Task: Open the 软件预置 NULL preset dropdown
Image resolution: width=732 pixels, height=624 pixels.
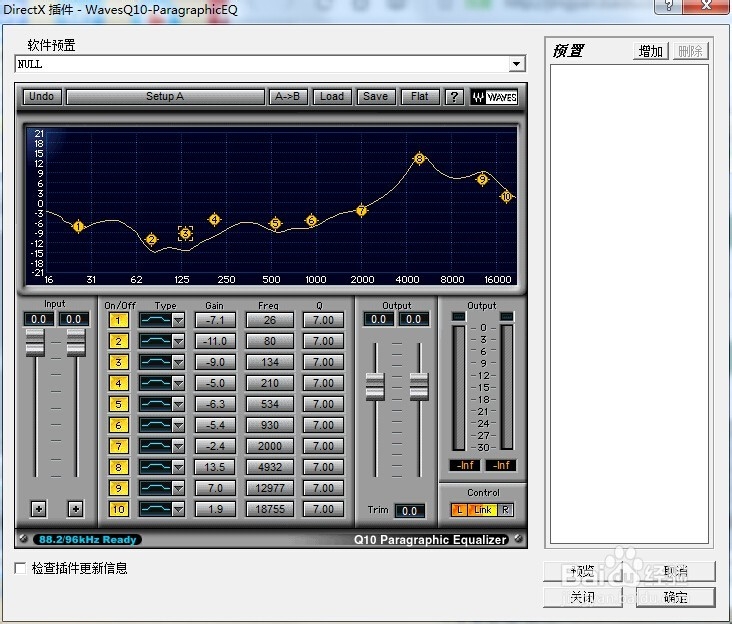Action: point(516,64)
